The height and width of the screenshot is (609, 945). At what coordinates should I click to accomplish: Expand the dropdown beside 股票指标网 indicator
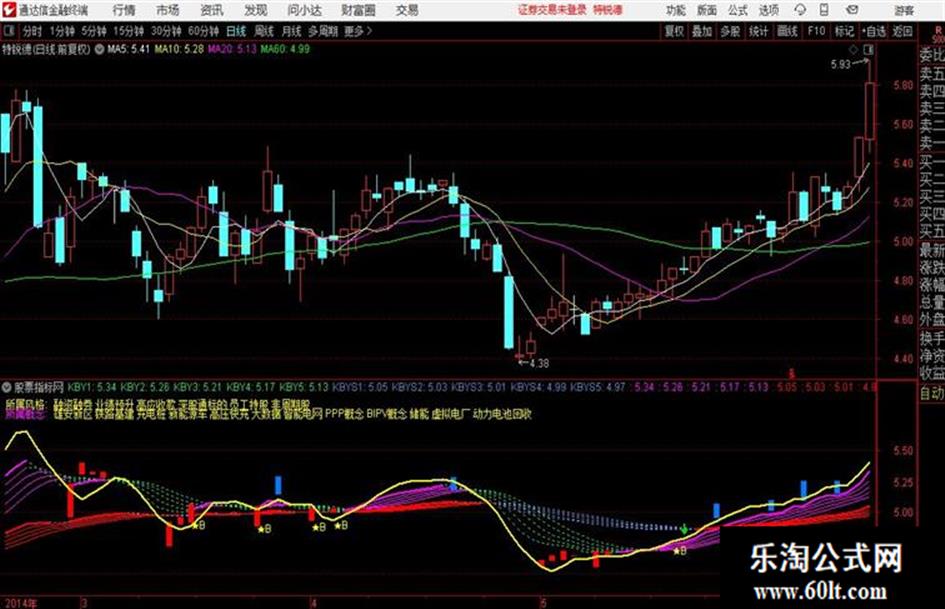click(x=7, y=387)
